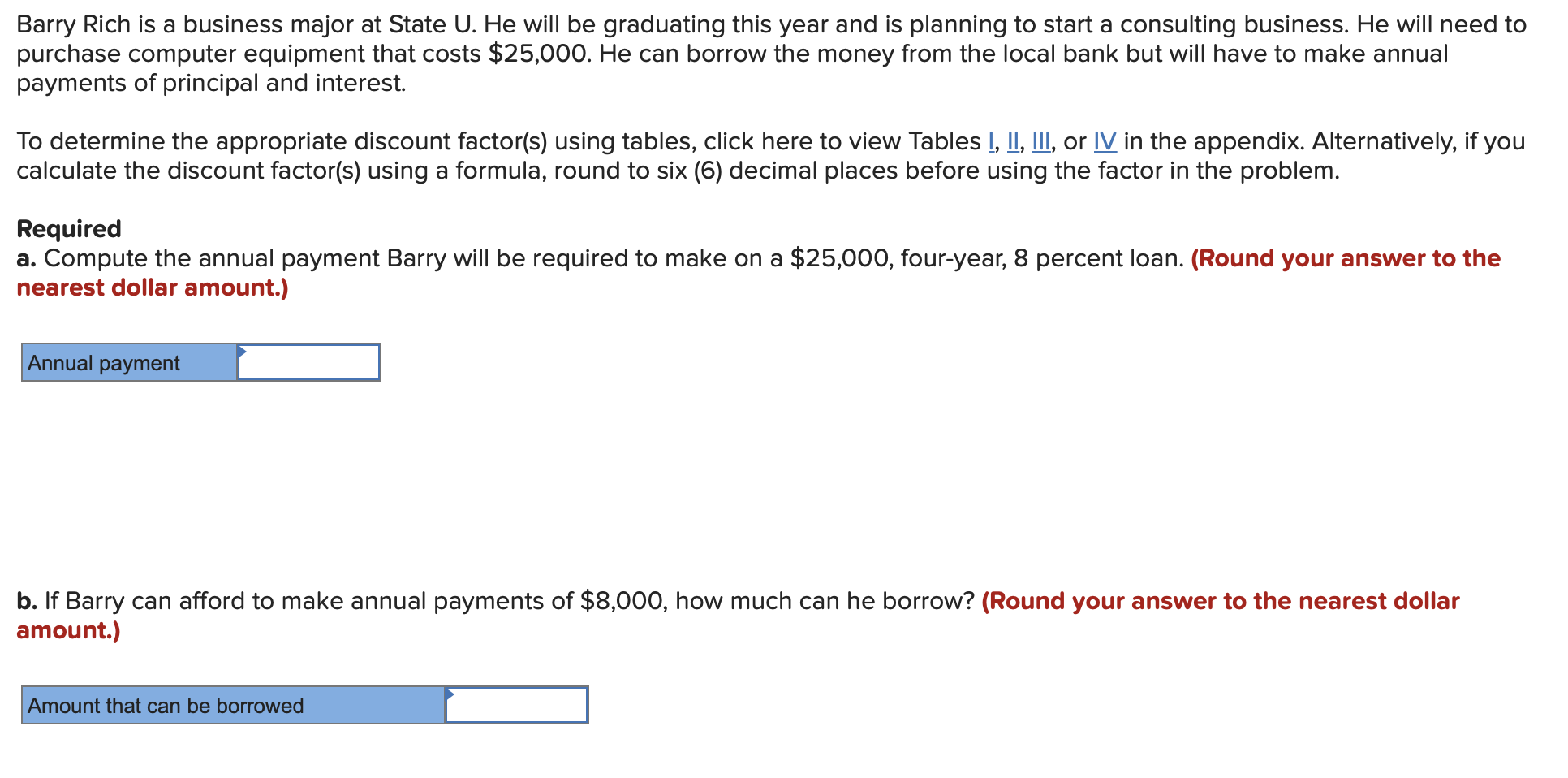Click the flag icon beside Amount borrowed field
The width and height of the screenshot is (1568, 778).
[x=449, y=696]
